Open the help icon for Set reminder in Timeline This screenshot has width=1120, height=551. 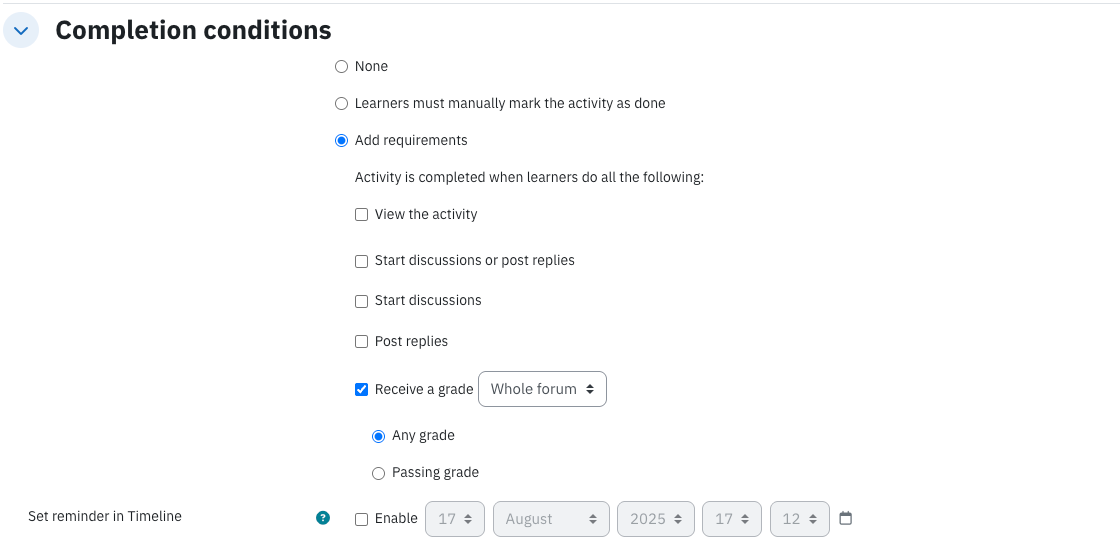(323, 518)
